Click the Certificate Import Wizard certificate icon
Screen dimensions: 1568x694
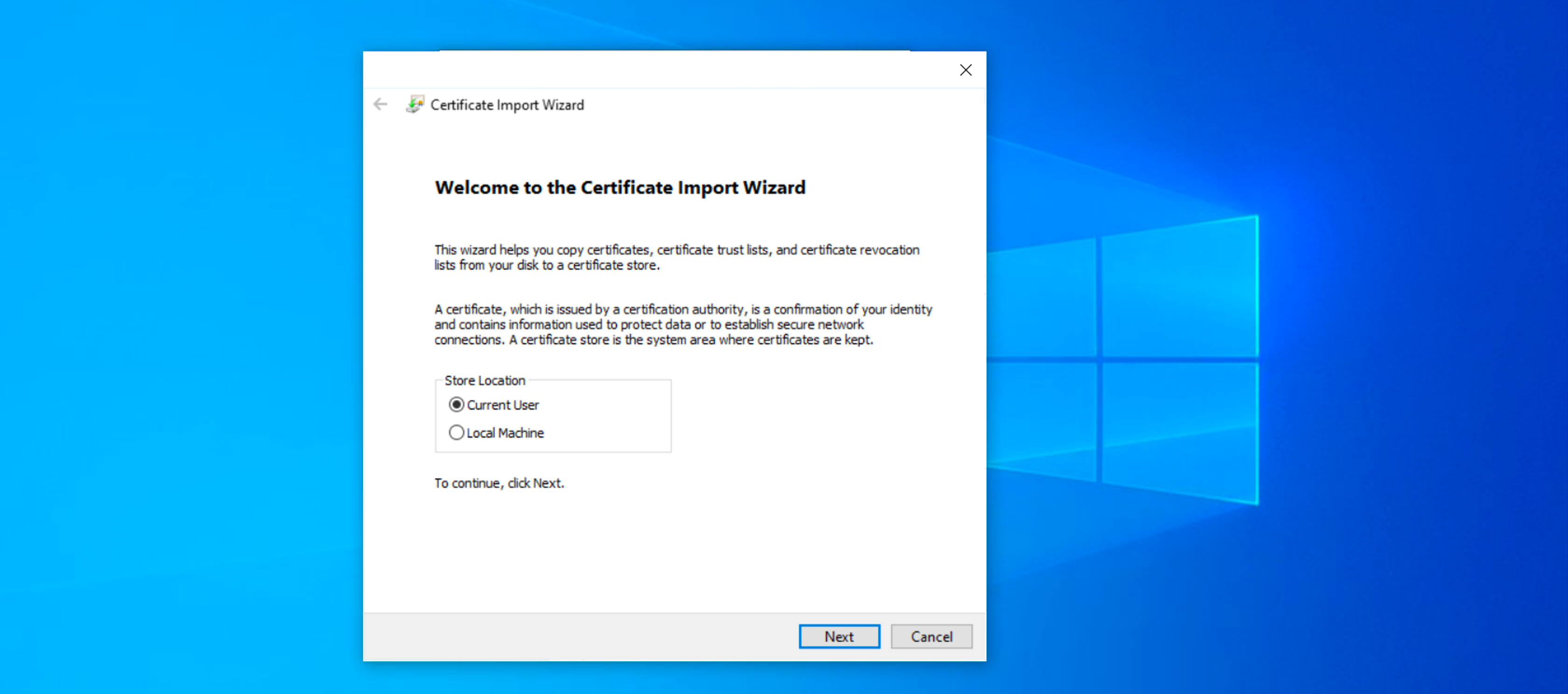(415, 104)
